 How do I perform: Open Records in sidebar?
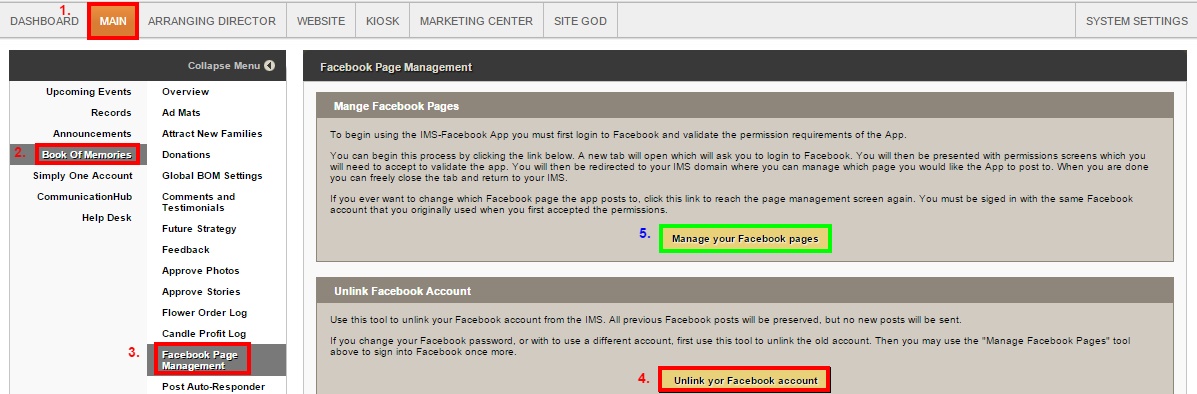pos(111,113)
